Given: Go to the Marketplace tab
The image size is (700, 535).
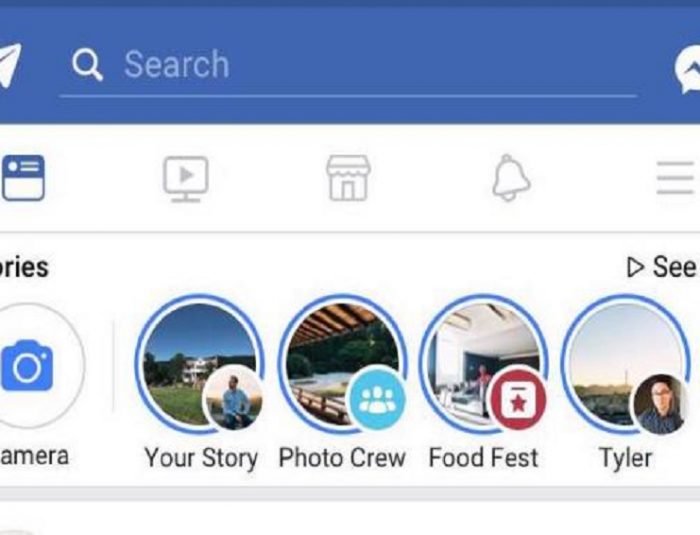Looking at the screenshot, I should [348, 179].
